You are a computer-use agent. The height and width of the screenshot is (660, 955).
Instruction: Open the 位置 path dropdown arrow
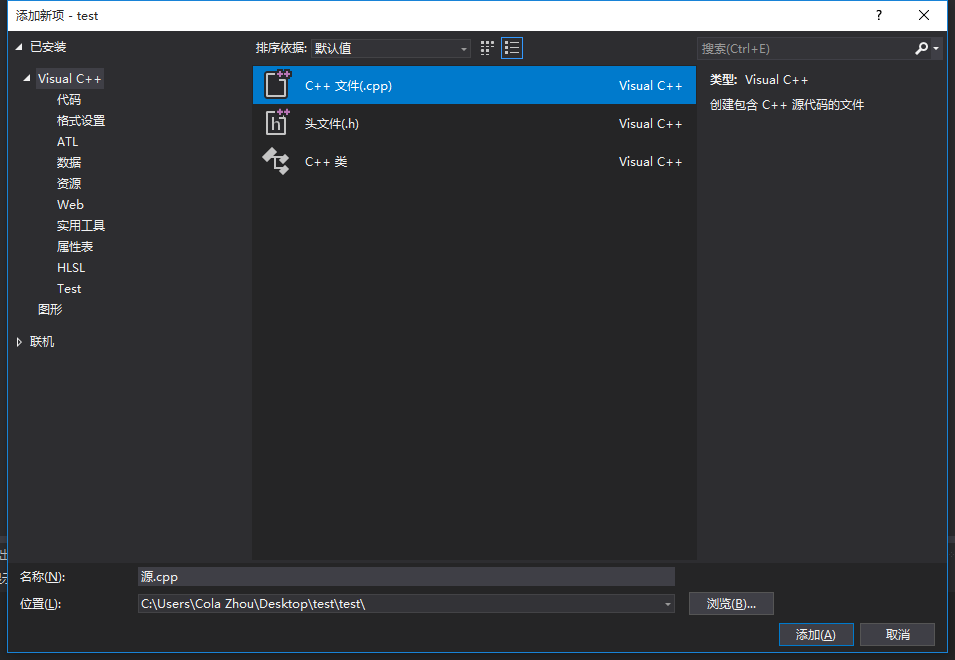[x=666, y=603]
